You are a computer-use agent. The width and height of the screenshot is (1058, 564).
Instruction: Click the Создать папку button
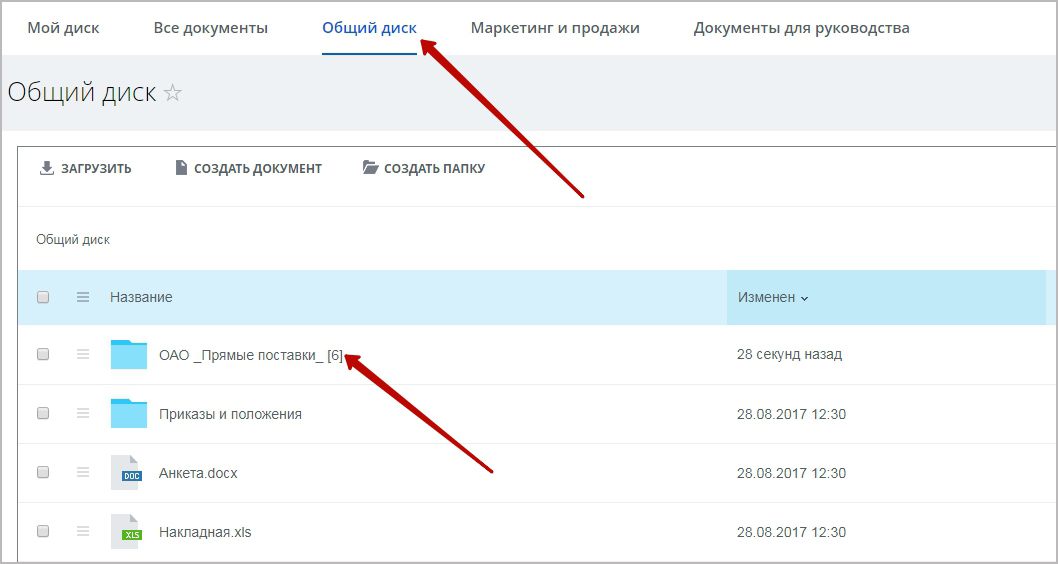pyautogui.click(x=424, y=168)
